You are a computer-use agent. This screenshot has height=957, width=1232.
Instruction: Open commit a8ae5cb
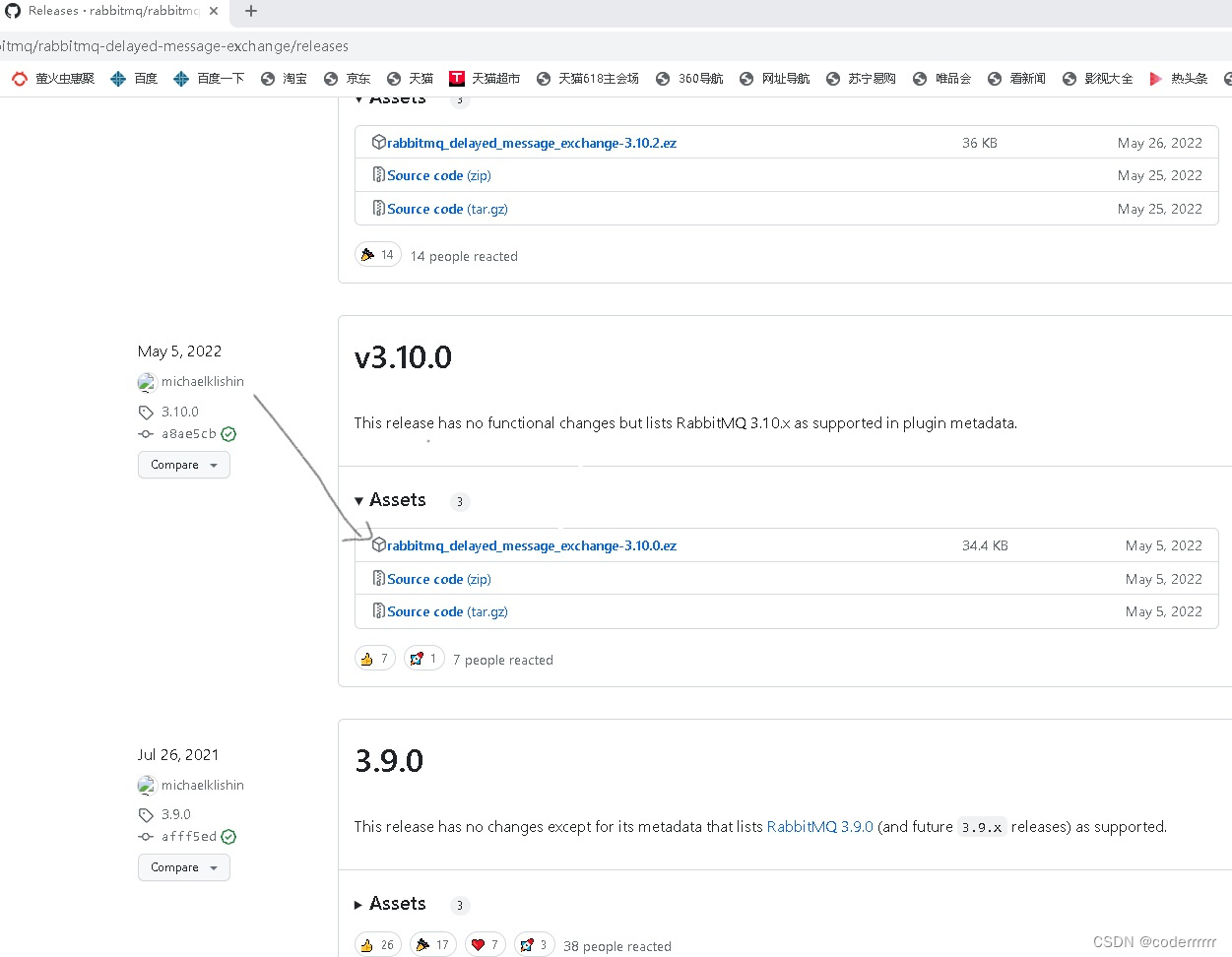[x=189, y=434]
